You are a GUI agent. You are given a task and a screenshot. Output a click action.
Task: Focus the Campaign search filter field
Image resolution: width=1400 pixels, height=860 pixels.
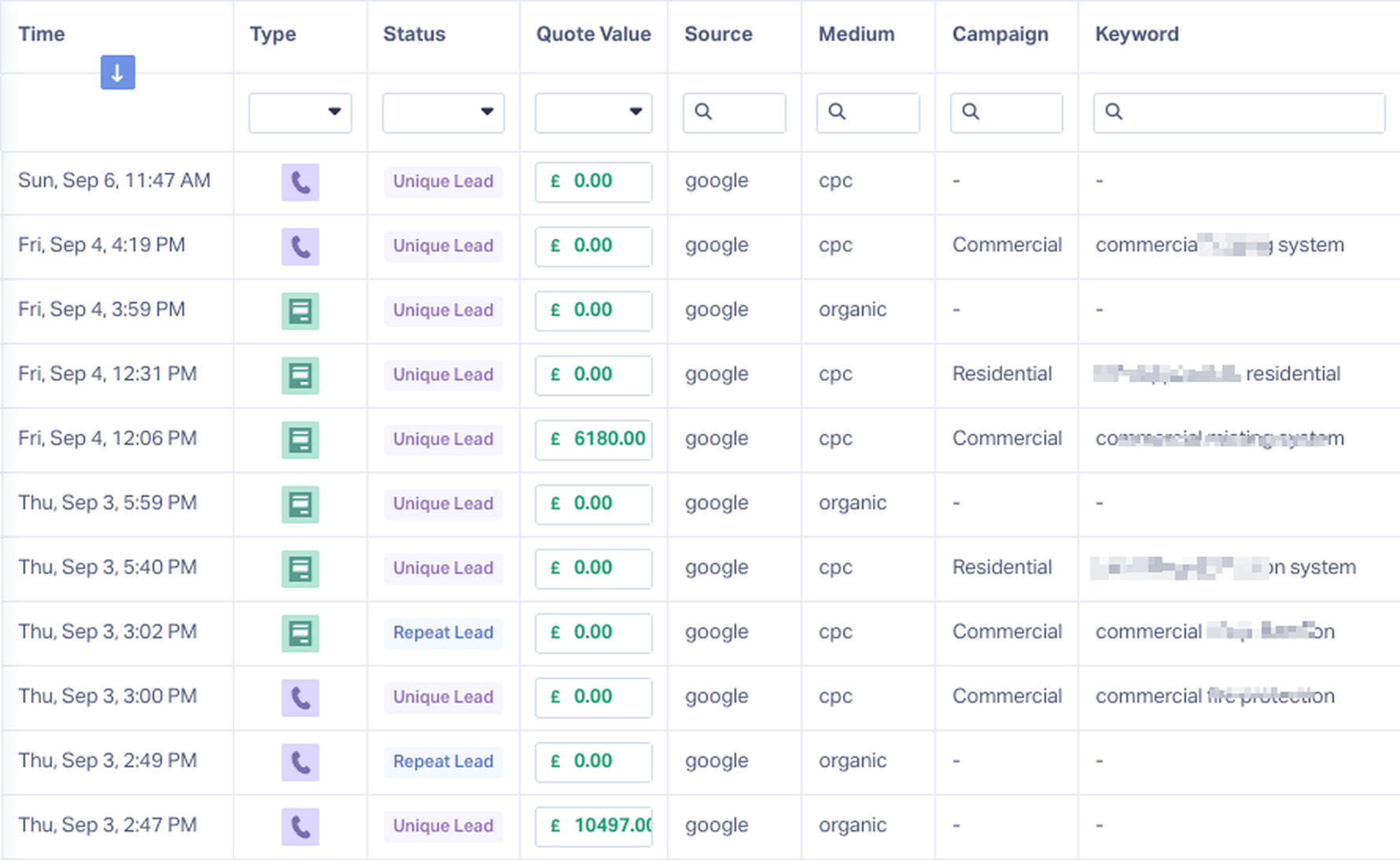(1007, 112)
